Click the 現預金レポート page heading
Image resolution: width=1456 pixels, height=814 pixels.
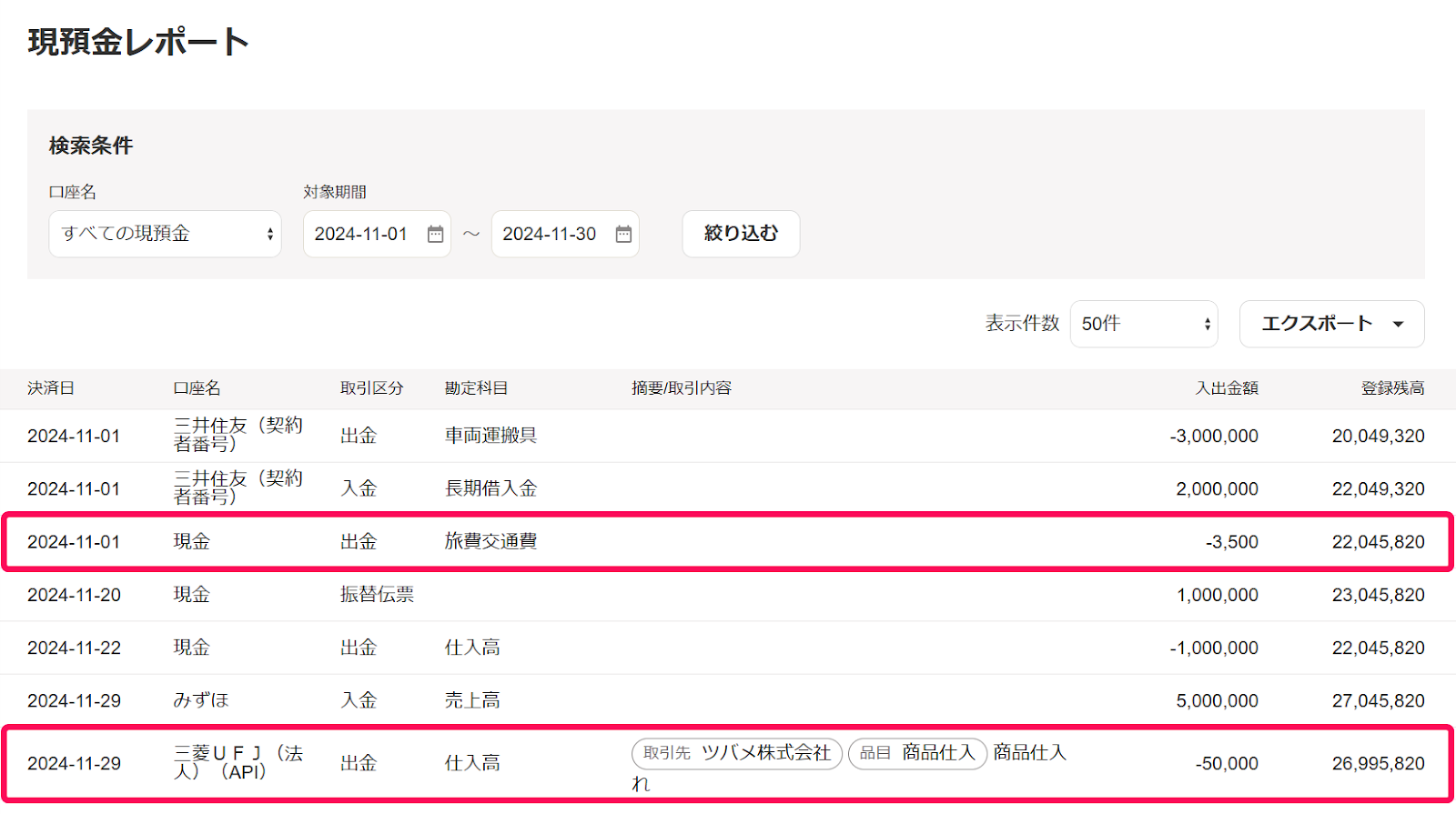tap(138, 42)
